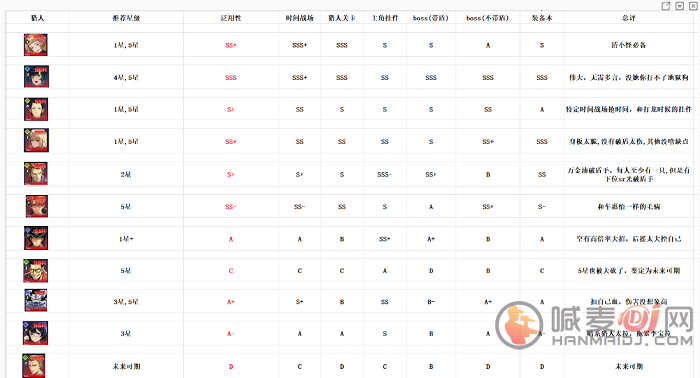Image resolution: width=700 pixels, height=378 pixels.
Task: Click hunter portrait in the 特定时间战场 row
Action: tap(36, 109)
